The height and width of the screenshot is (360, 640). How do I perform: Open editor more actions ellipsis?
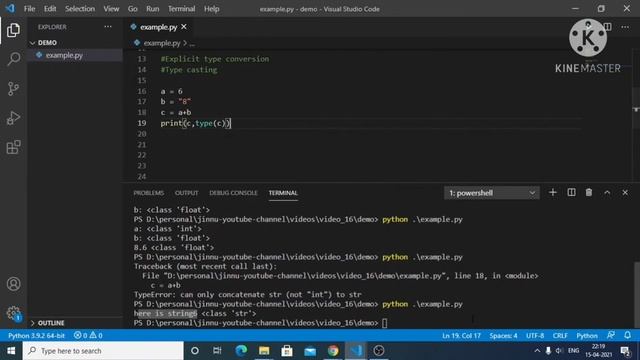pyautogui.click(x=625, y=27)
